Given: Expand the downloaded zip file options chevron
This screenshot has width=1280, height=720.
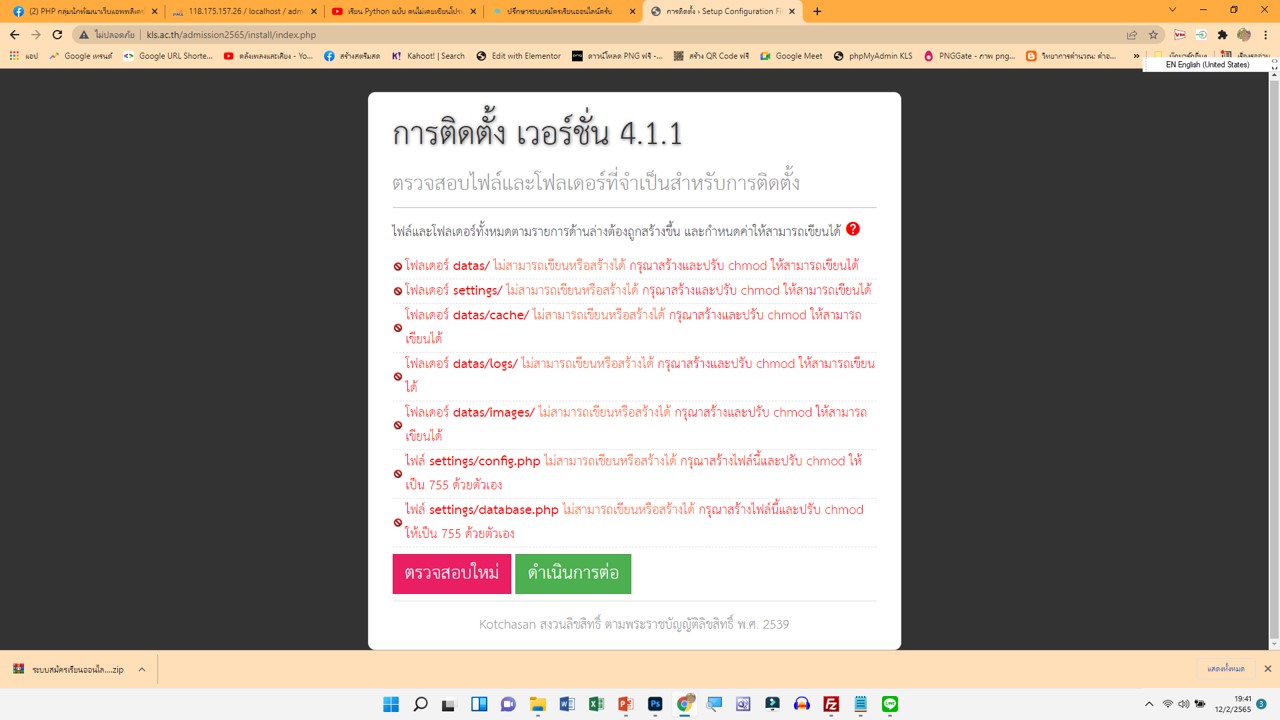Looking at the screenshot, I should pos(142,669).
